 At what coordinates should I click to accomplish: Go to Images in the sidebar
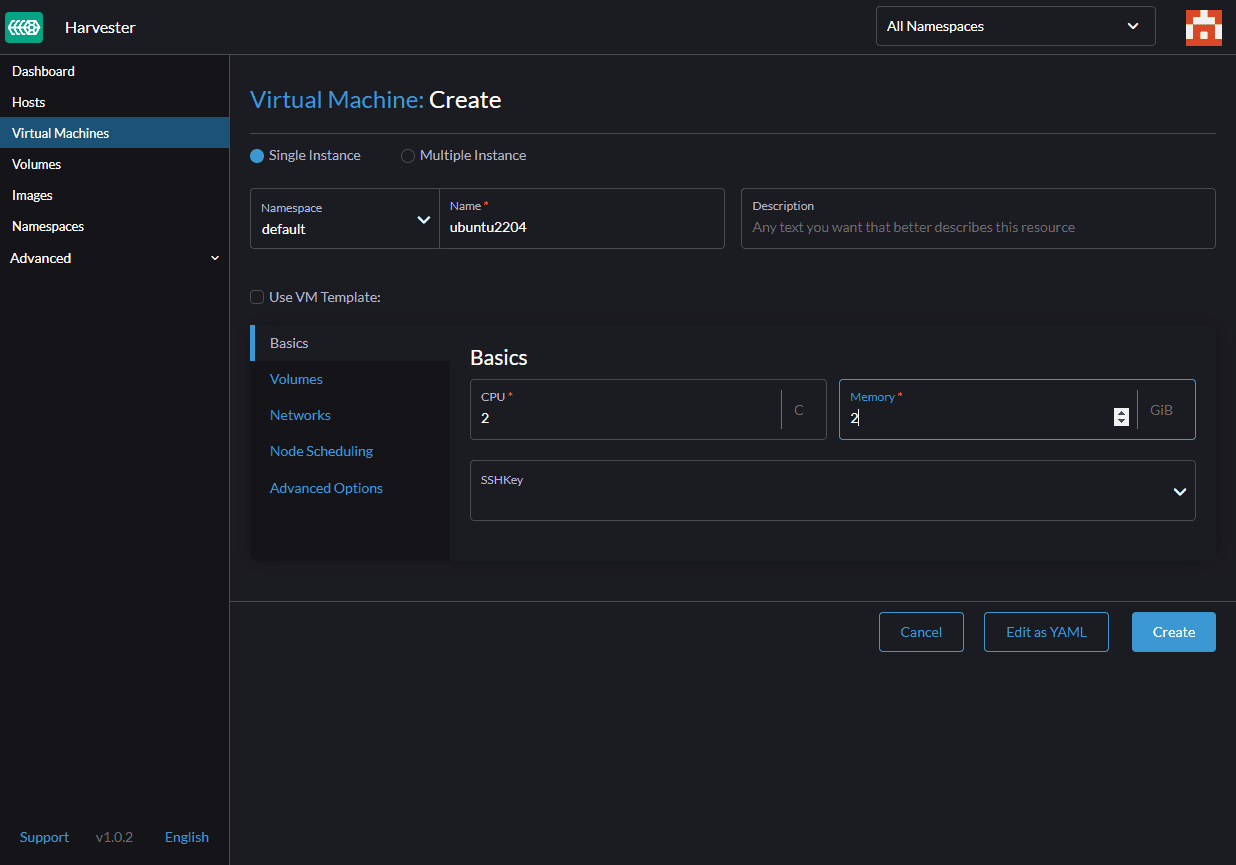tap(32, 195)
